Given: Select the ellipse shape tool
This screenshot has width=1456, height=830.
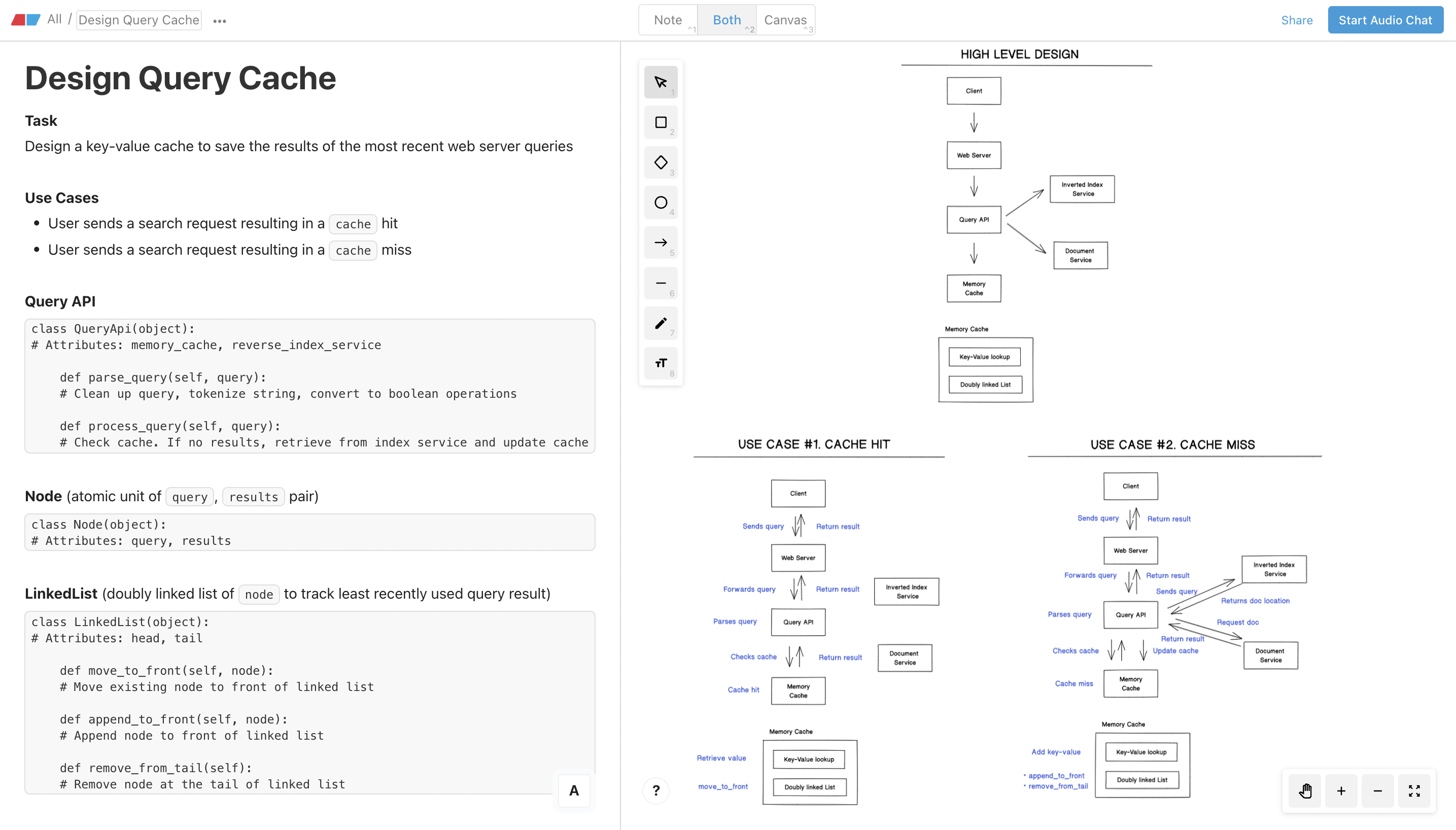Looking at the screenshot, I should (661, 202).
